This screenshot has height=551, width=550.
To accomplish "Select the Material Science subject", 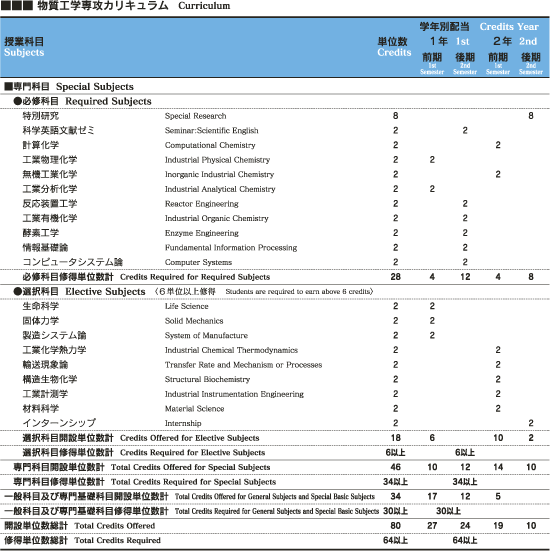I will click(x=194, y=409).
